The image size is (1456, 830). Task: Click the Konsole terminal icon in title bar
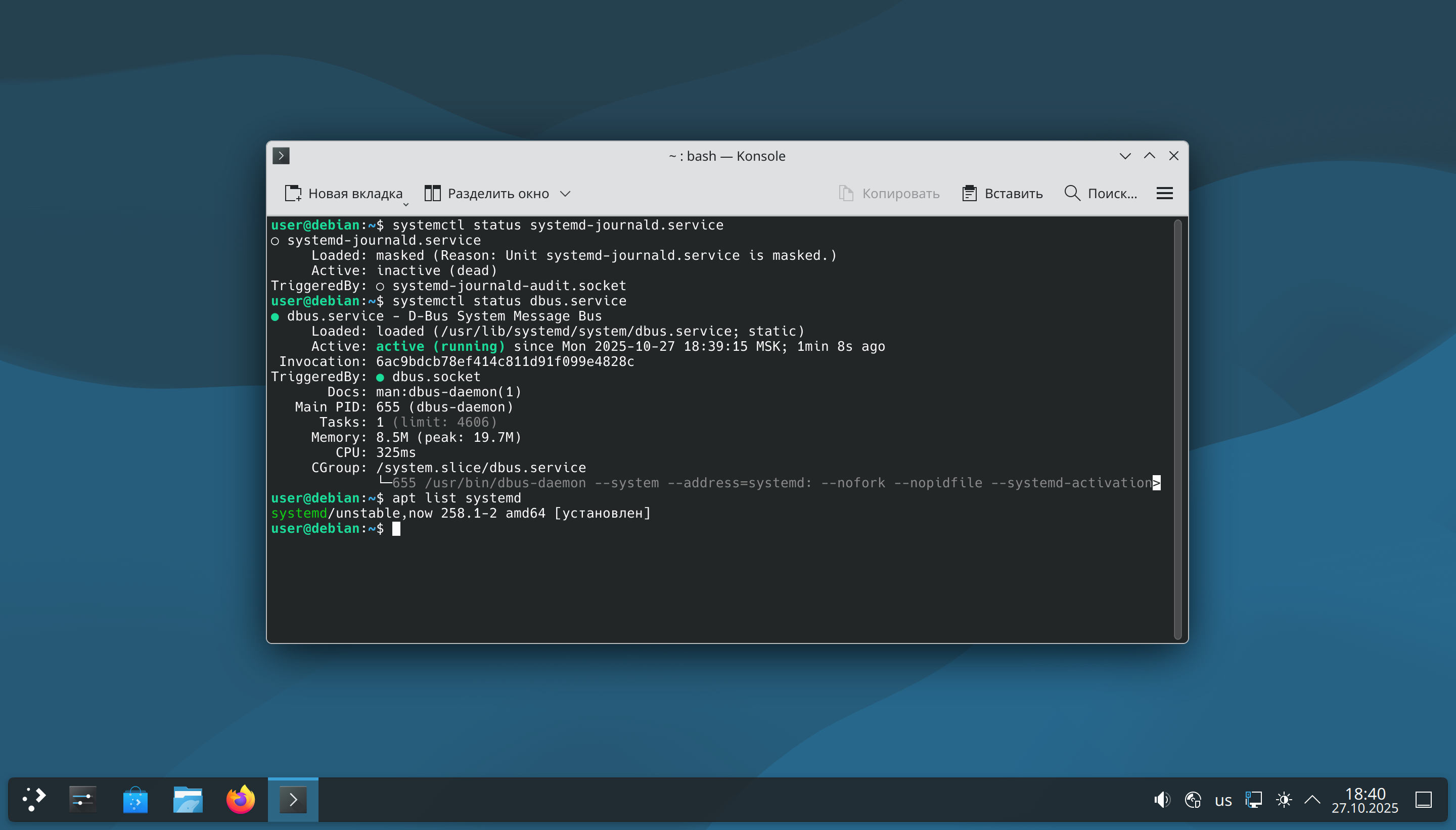coord(281,156)
